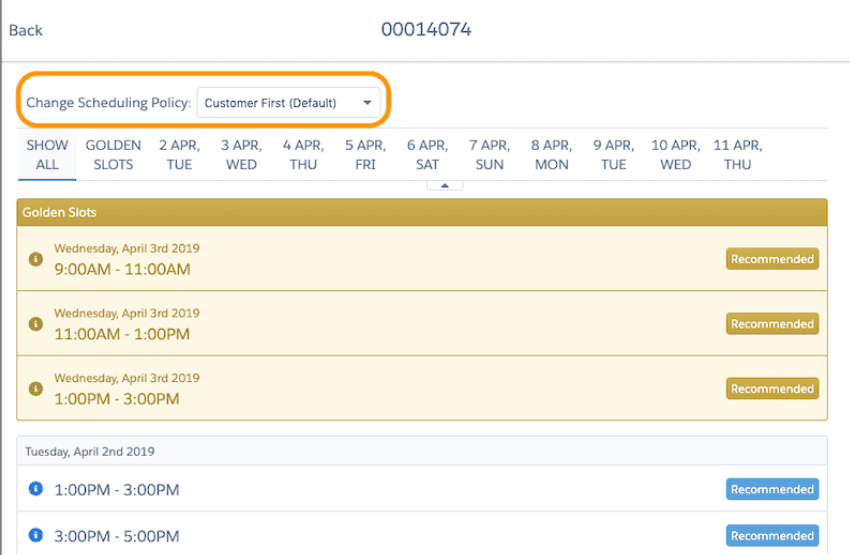Image resolution: width=850 pixels, height=555 pixels.
Task: Click info icon beside 9:00AM - 11:00AM golden slot
Action: [36, 259]
